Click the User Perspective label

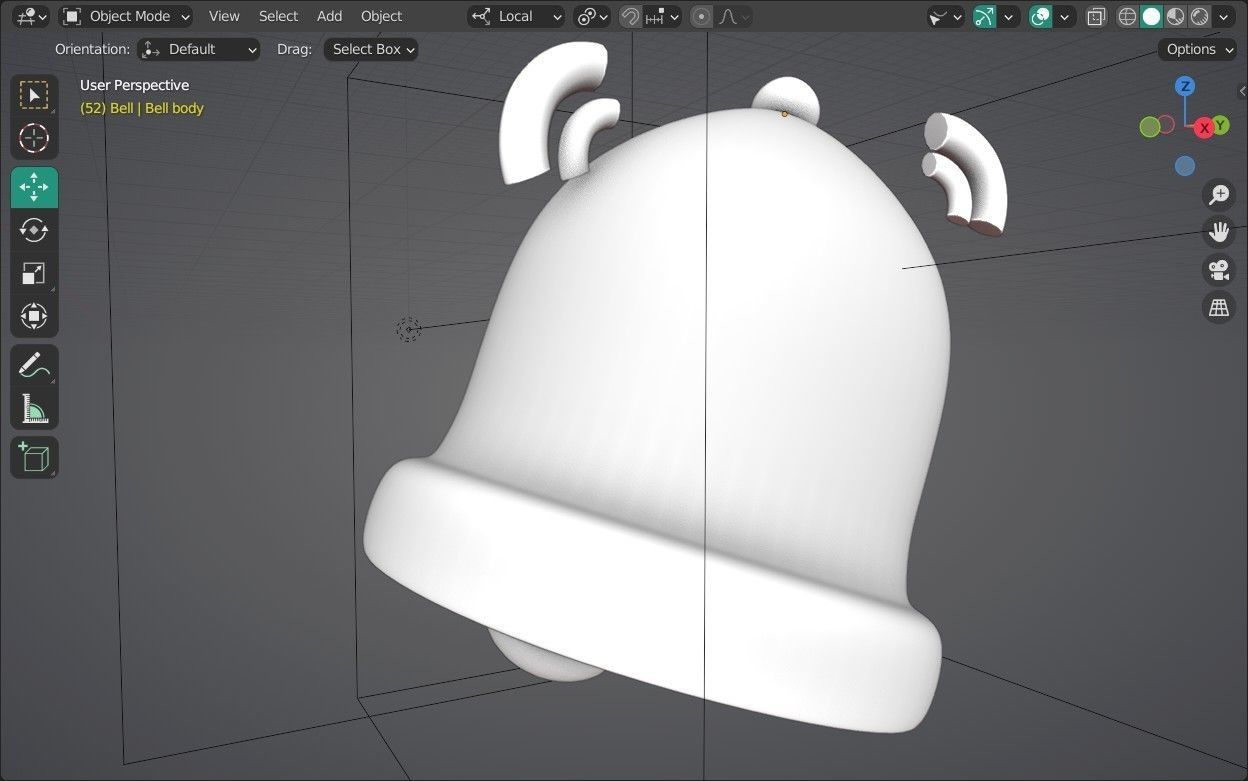[x=134, y=85]
